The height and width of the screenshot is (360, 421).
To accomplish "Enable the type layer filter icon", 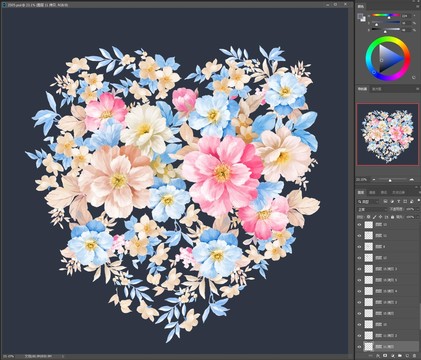I will tap(398, 201).
